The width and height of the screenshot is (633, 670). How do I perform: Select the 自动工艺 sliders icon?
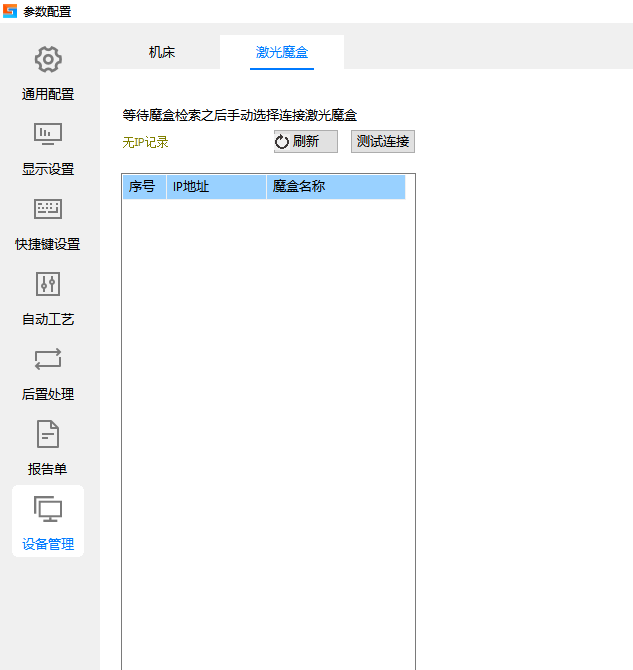[48, 284]
